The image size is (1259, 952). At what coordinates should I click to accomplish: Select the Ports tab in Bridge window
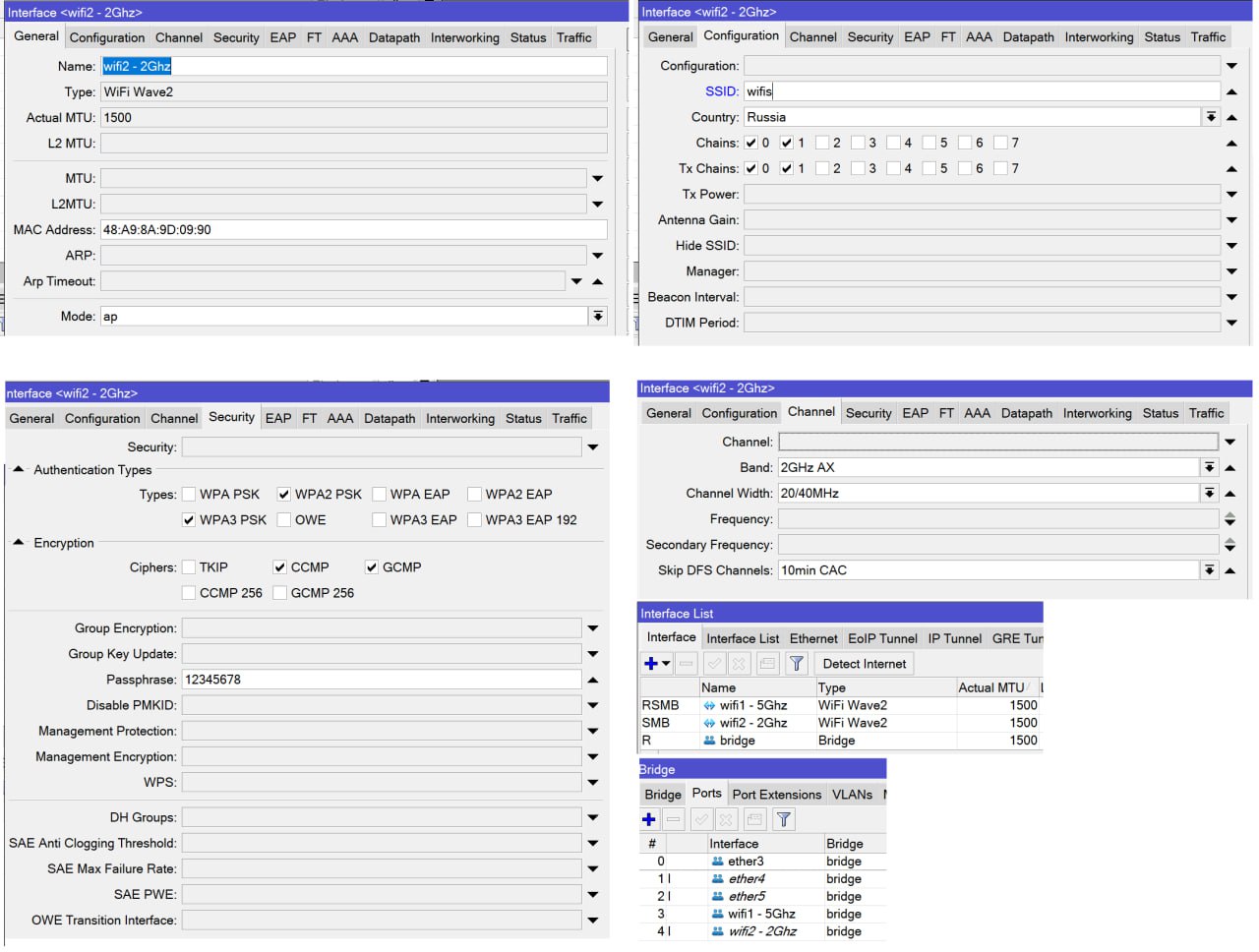click(x=706, y=793)
